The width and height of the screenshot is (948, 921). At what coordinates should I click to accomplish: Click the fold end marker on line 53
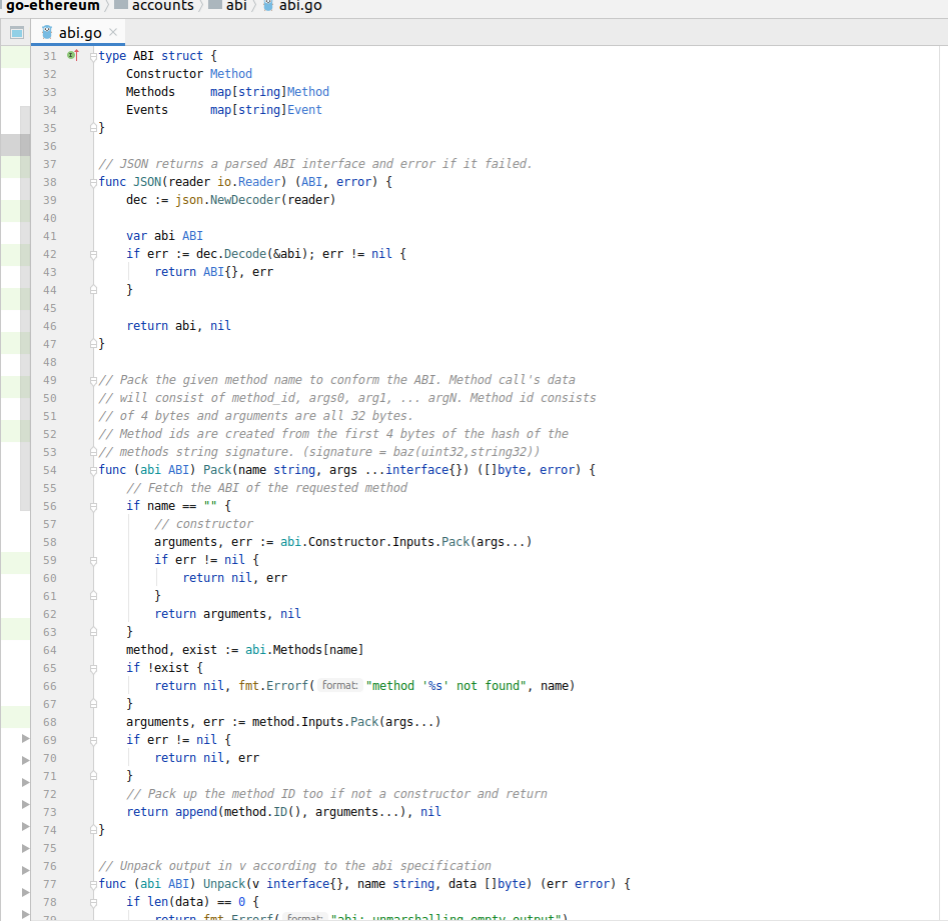[93, 452]
